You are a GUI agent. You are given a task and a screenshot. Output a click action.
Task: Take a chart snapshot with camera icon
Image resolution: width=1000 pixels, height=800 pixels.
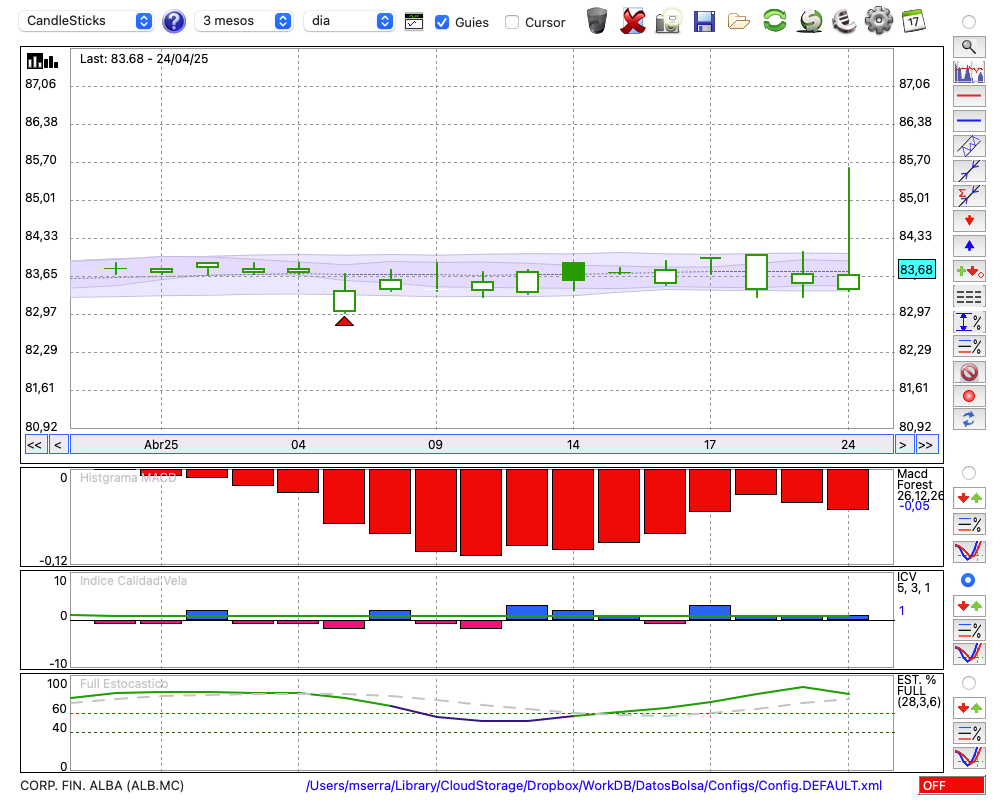pos(668,21)
